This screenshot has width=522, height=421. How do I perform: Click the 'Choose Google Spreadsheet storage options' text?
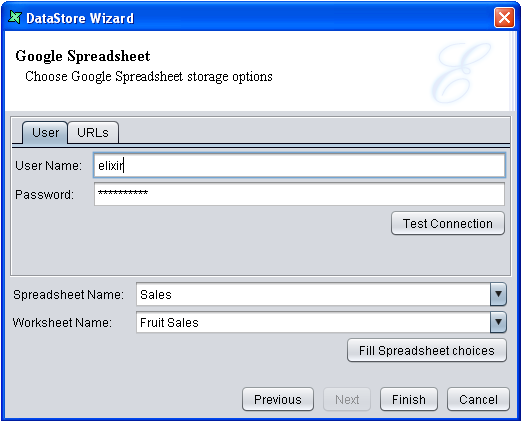click(149, 77)
